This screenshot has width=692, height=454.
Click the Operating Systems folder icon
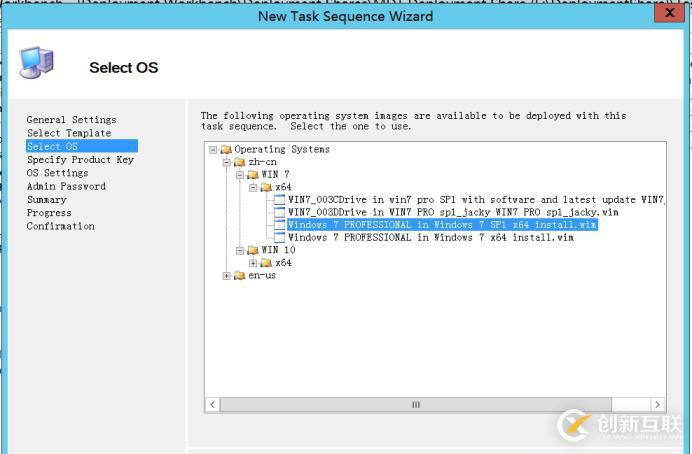[x=226, y=150]
